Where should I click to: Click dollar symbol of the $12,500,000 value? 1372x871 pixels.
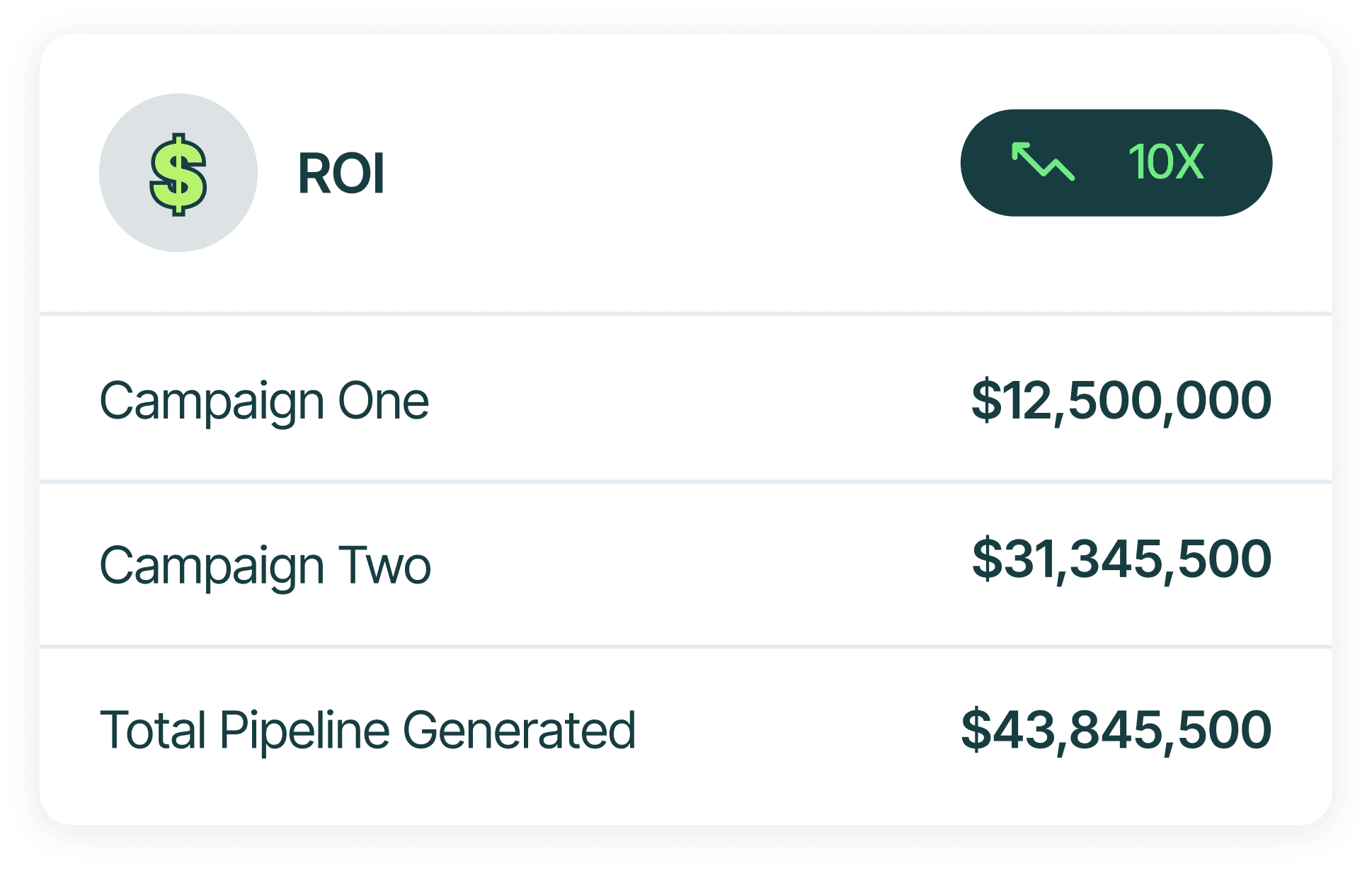pyautogui.click(x=986, y=401)
